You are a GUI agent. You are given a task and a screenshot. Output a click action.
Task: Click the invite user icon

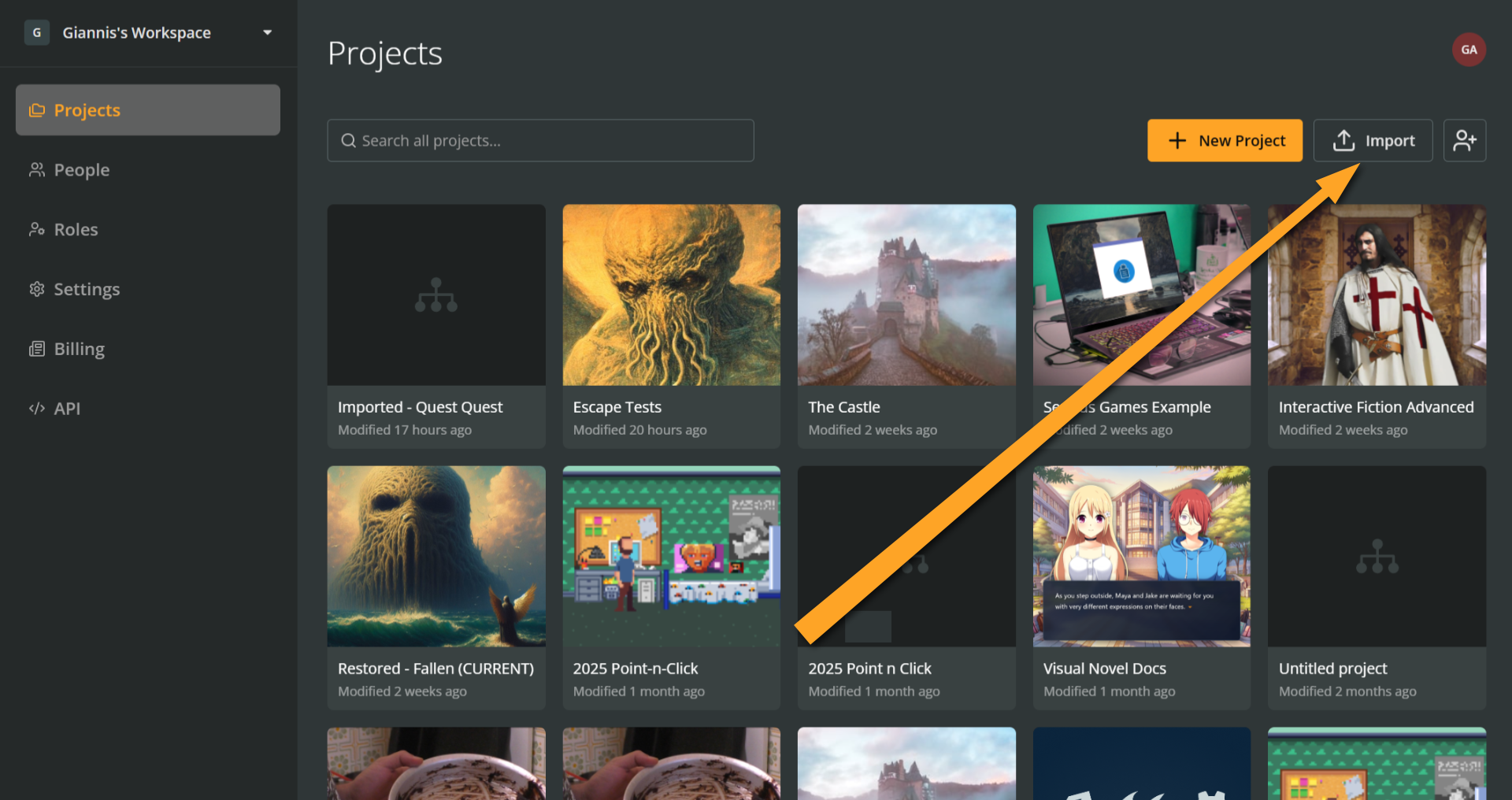click(x=1465, y=140)
